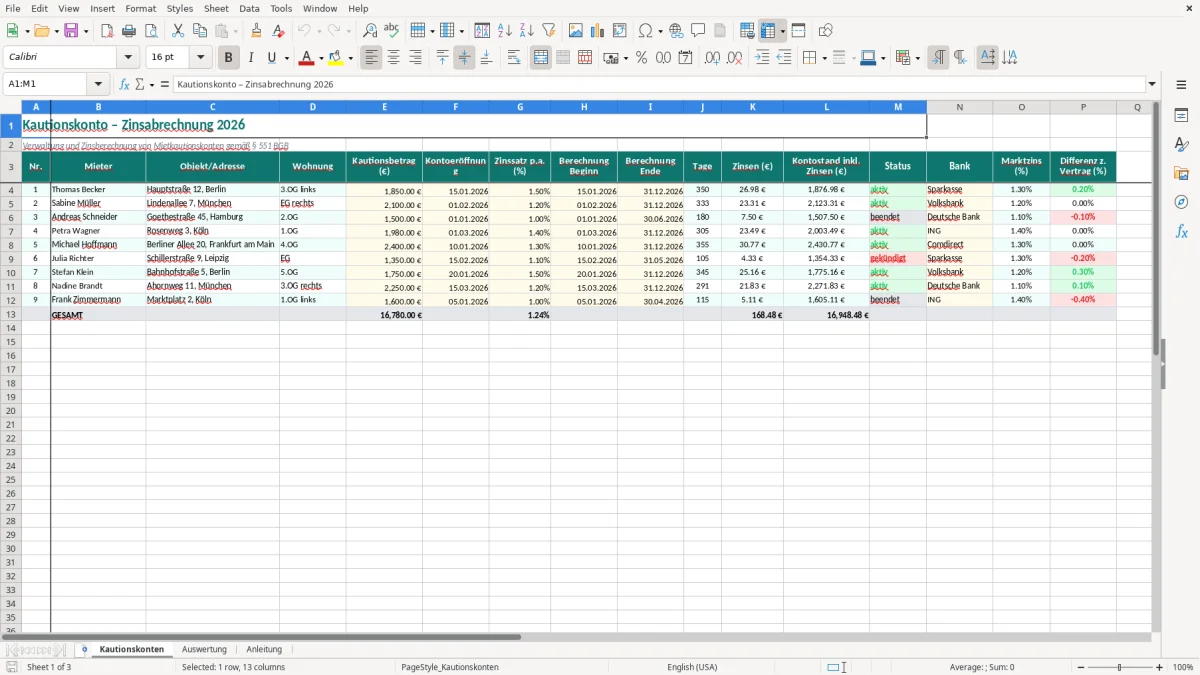This screenshot has width=1200, height=675.
Task: Click Zoom In plus button
Action: pos(1160,667)
